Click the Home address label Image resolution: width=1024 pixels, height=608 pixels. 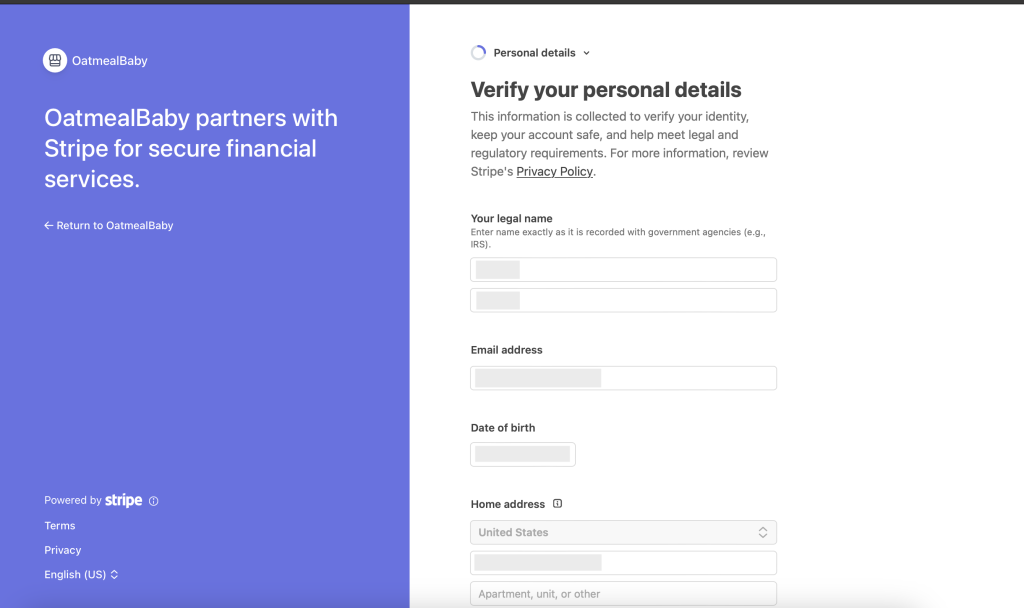coord(507,504)
